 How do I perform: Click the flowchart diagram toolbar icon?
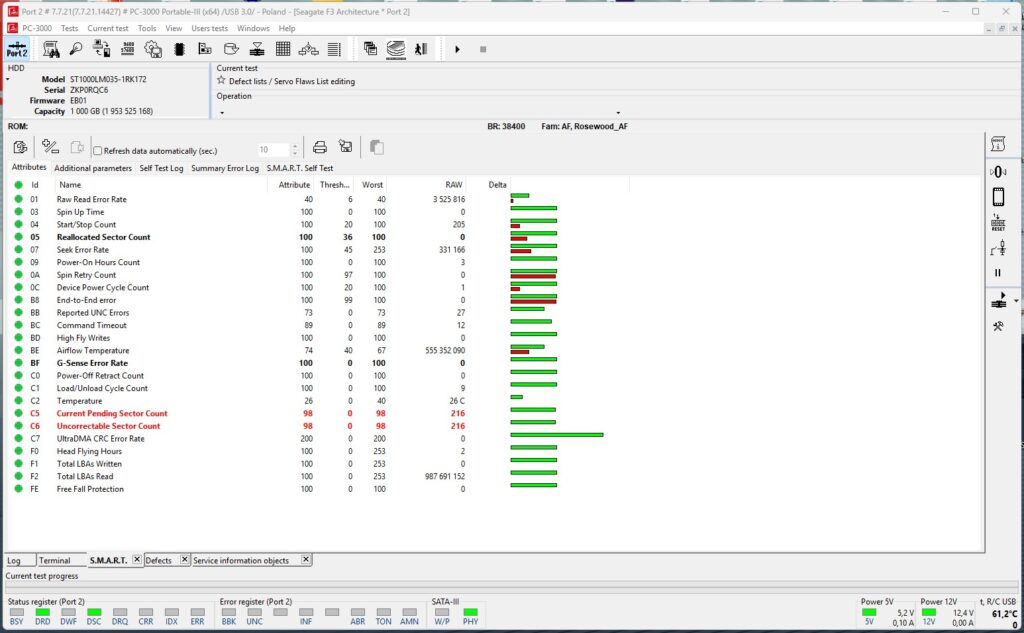(x=308, y=49)
